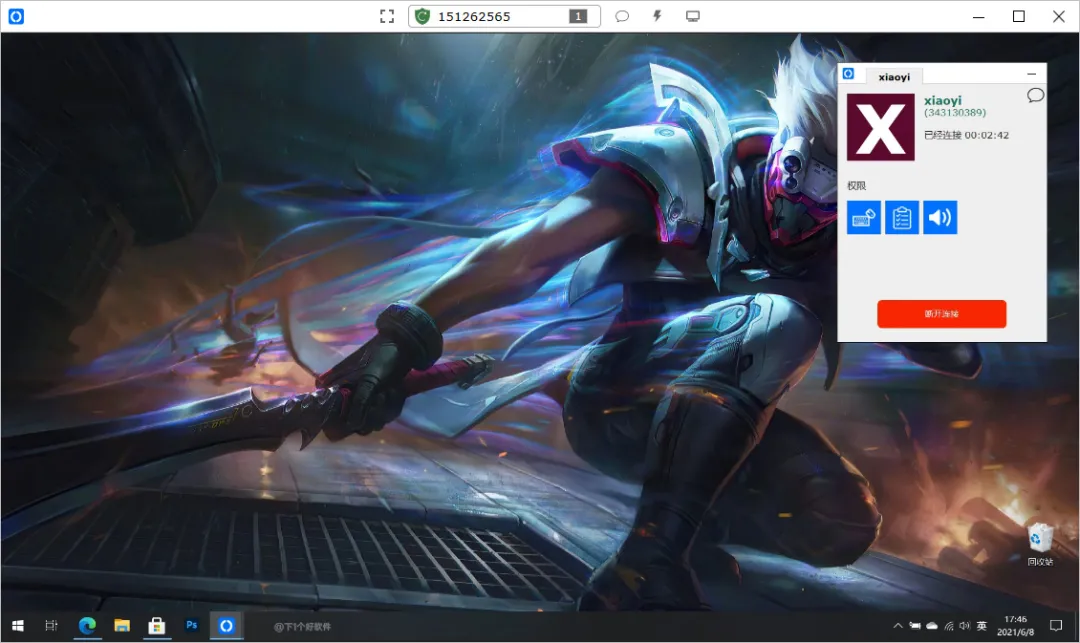1080x643 pixels.
Task: Open chat icon in xiaoyi panel
Action: (x=1035, y=95)
